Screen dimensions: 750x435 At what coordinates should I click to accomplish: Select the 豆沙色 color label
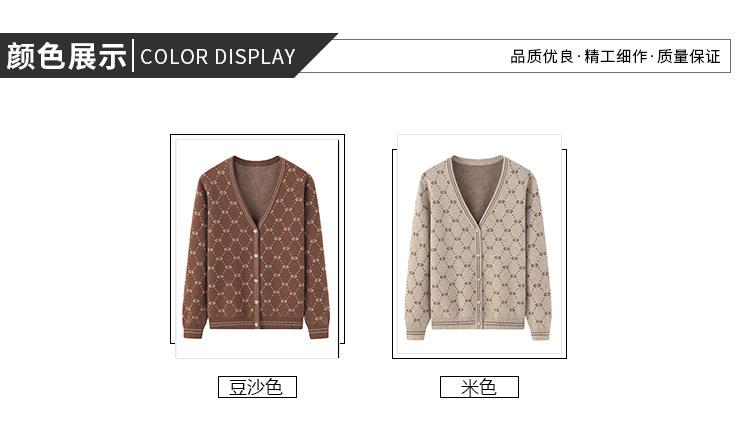[257, 387]
